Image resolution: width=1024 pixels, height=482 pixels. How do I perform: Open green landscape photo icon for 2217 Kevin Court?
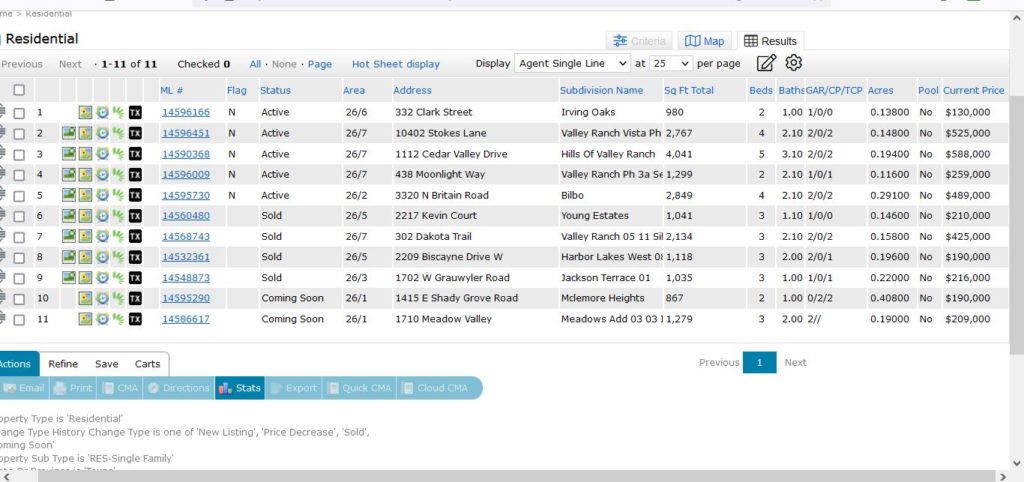(x=69, y=216)
